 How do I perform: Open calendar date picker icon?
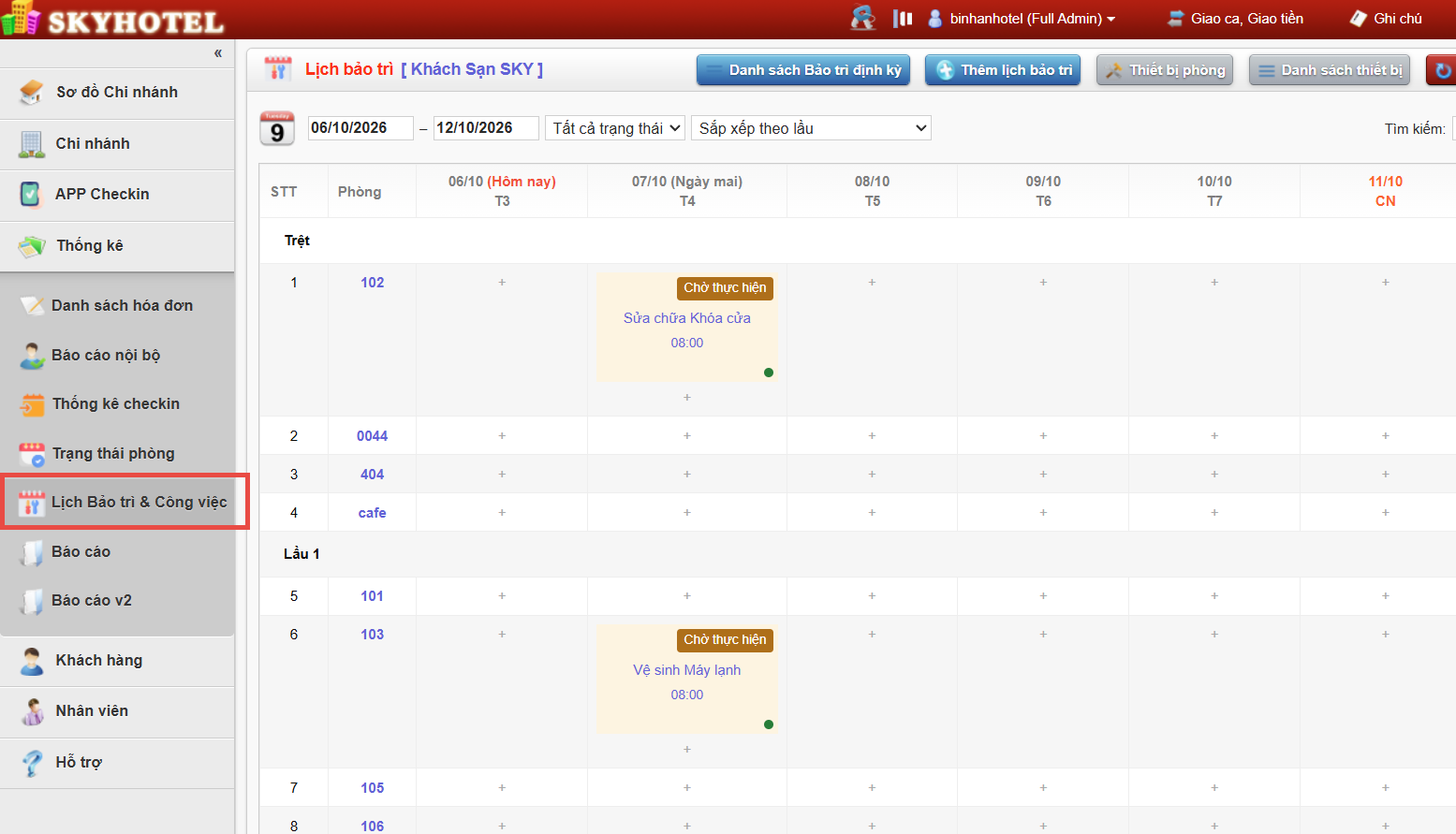[277, 129]
